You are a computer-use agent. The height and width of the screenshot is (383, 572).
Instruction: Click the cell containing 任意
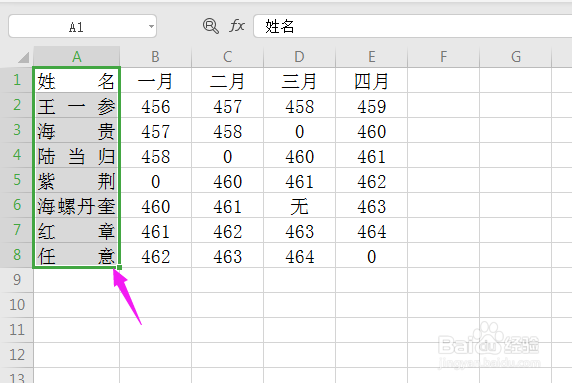[77, 255]
